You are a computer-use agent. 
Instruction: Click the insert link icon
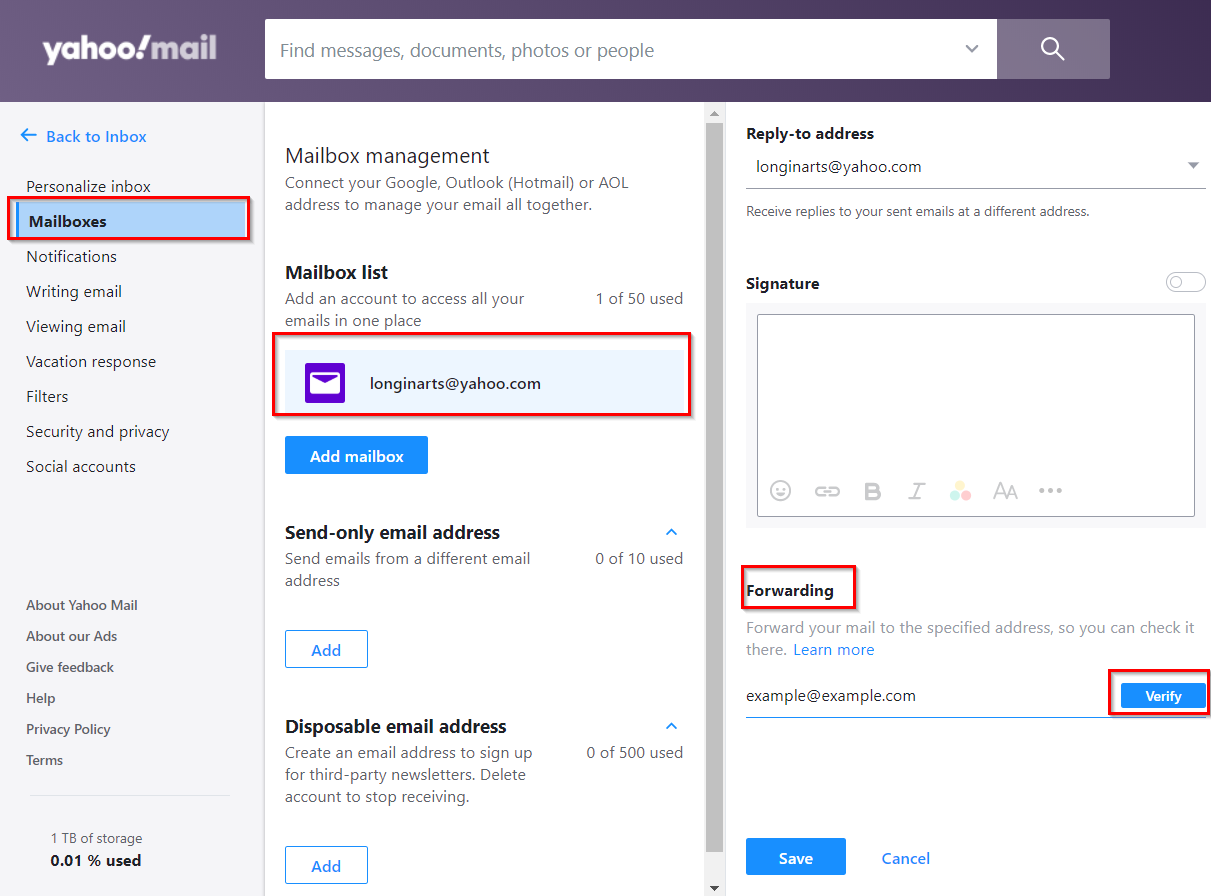click(x=827, y=491)
